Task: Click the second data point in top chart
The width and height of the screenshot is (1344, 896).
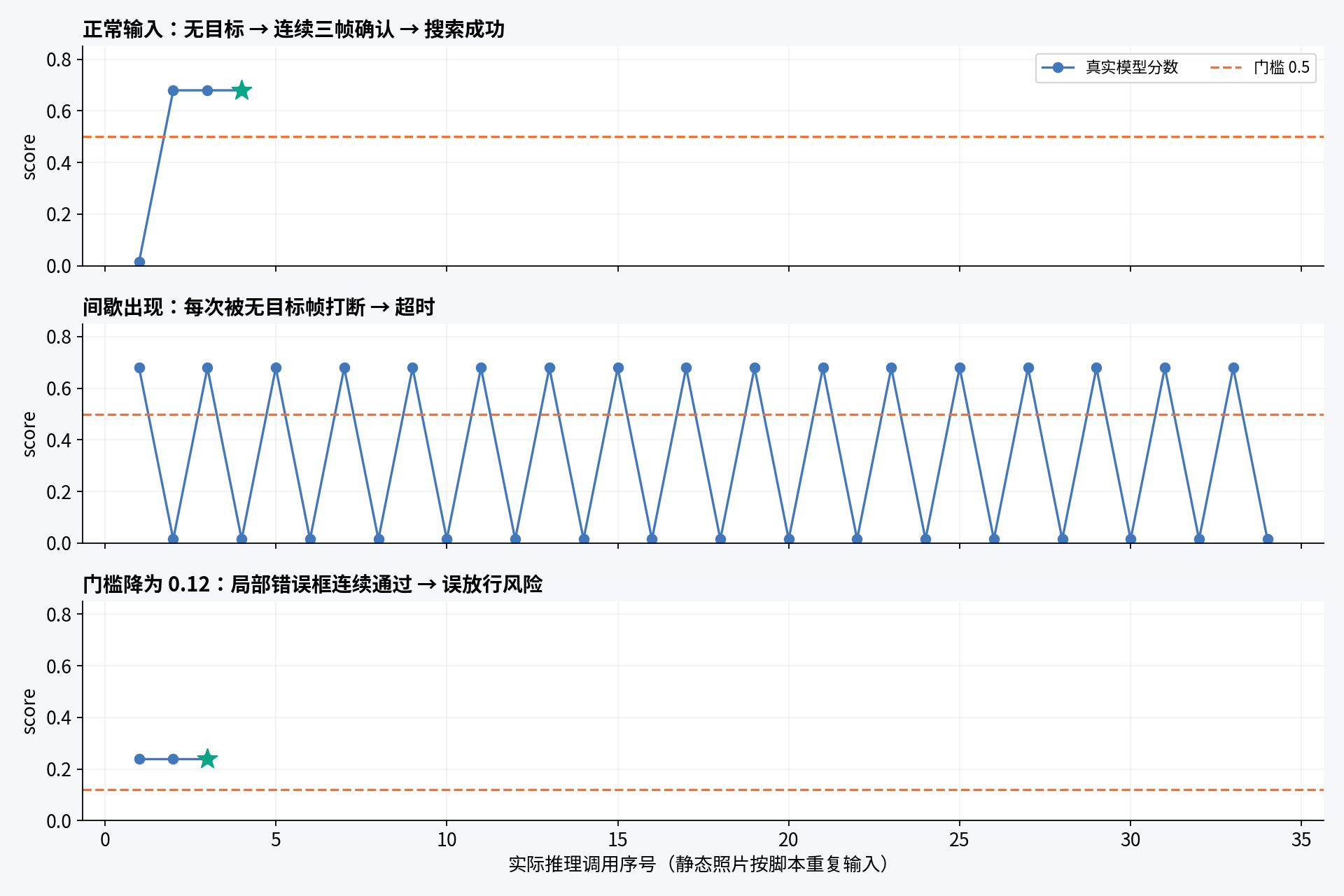Action: [x=173, y=90]
